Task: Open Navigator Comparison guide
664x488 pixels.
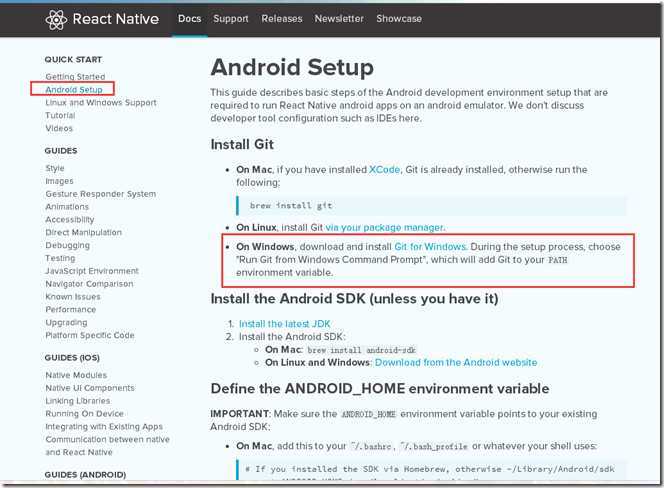Action: pos(89,284)
